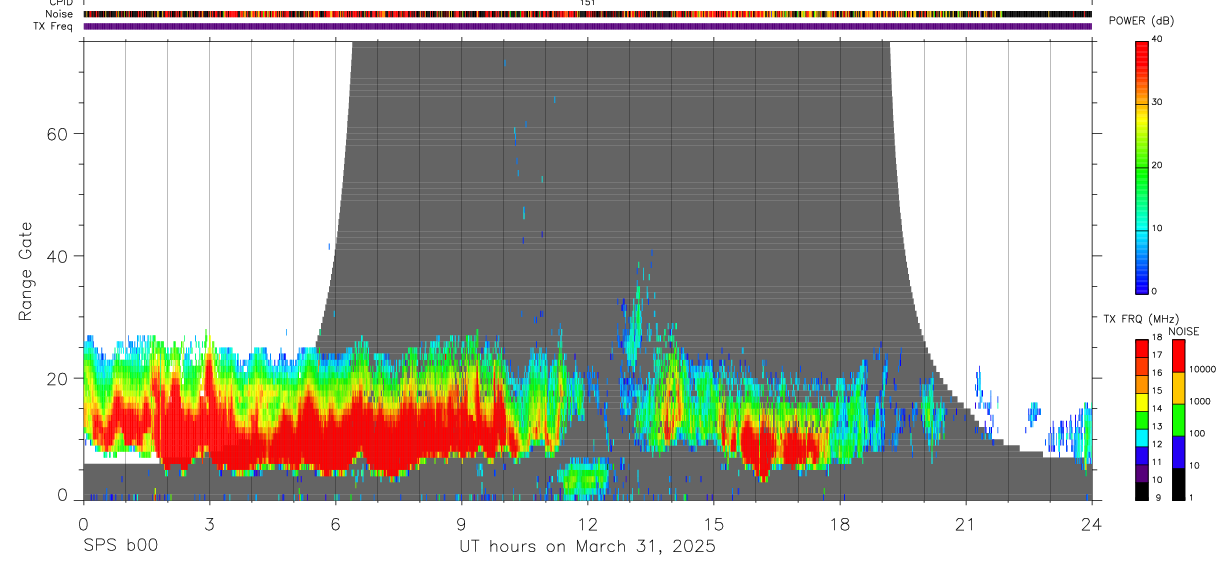
Task: Click the 10 tick label on the power scale
Action: click(1158, 228)
